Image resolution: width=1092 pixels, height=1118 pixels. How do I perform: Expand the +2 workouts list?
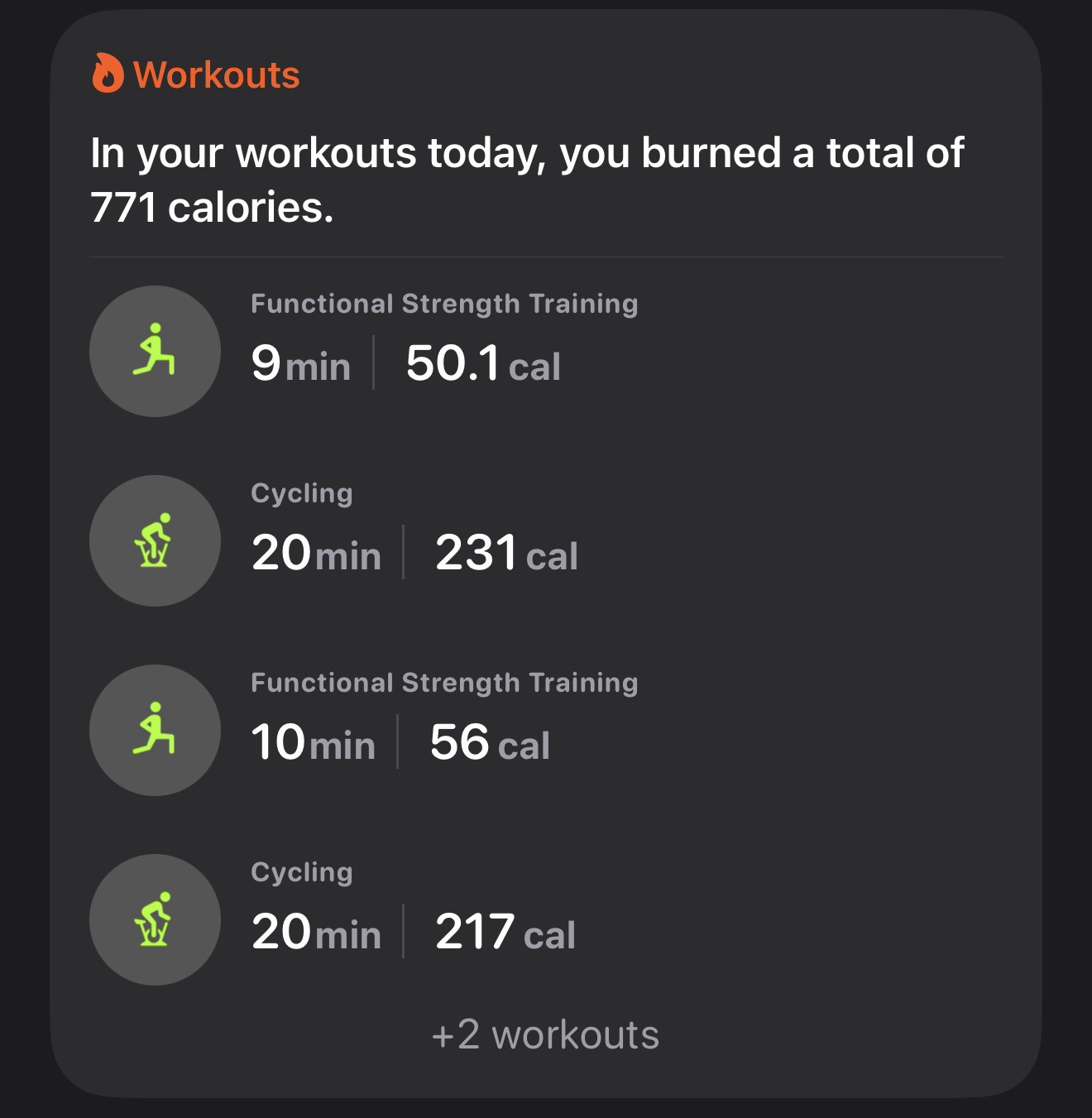(545, 1034)
